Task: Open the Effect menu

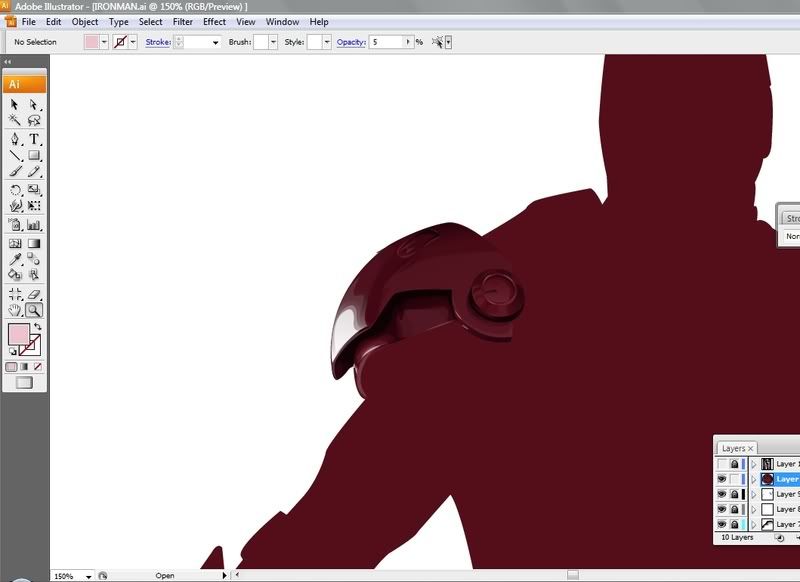Action: 214,22
